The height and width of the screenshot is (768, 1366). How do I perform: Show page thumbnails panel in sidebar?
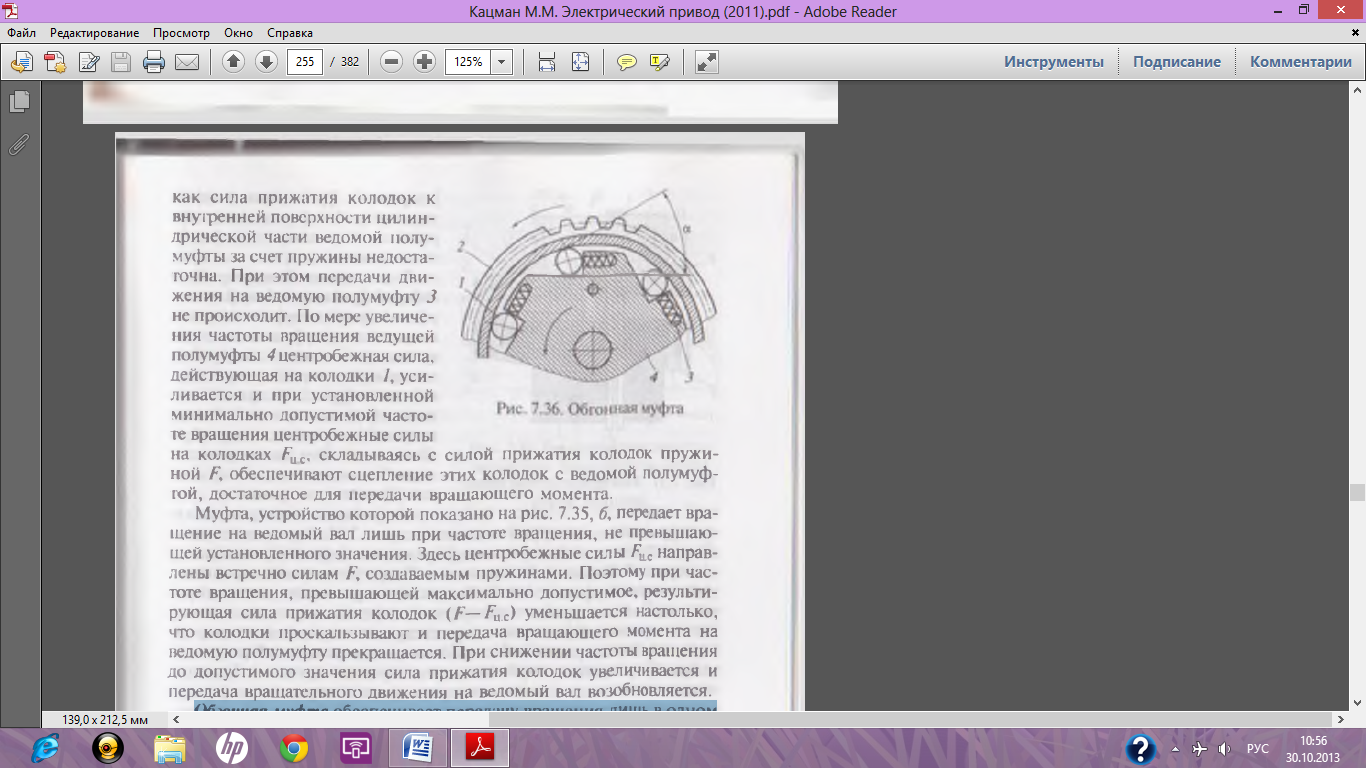click(x=19, y=101)
